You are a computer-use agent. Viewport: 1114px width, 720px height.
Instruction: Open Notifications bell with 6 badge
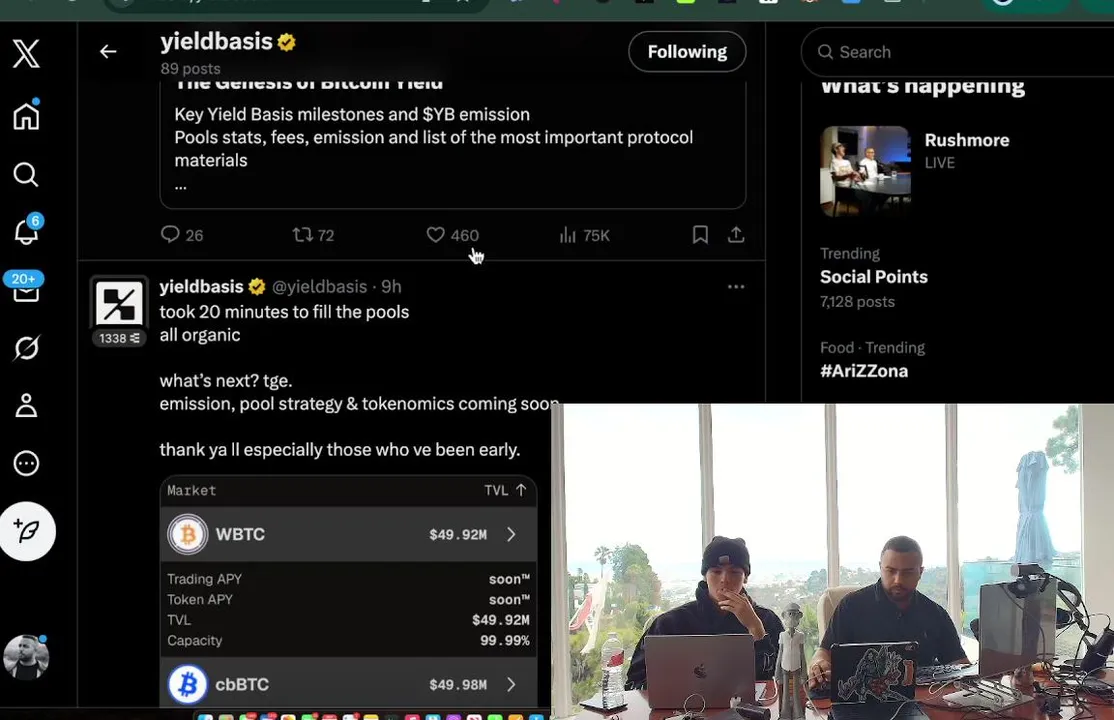(x=27, y=230)
